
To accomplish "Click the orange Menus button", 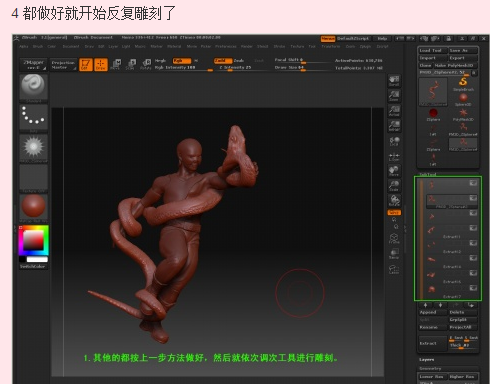I will coord(328,39).
